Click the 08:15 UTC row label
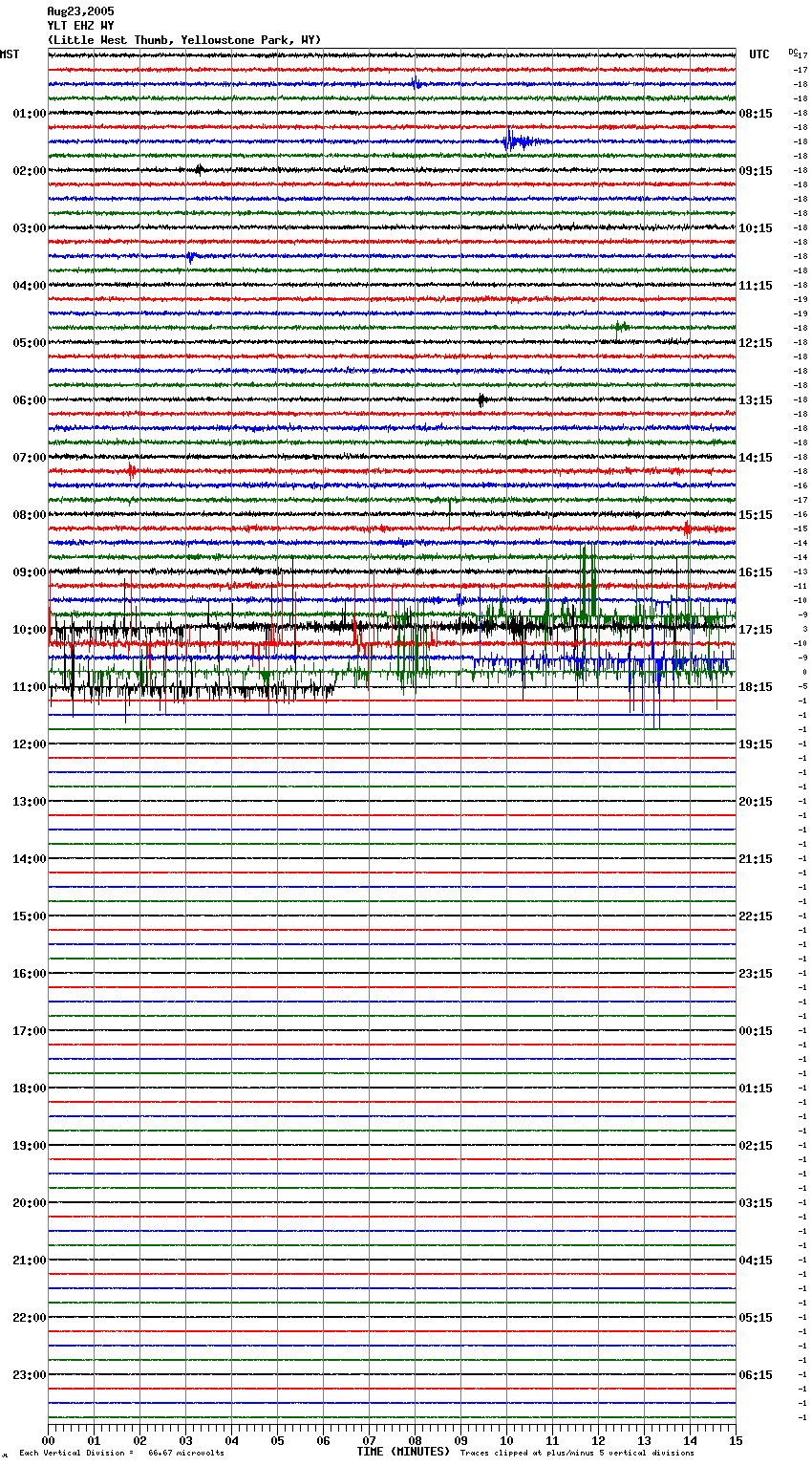This screenshot has width=812, height=1466. (756, 114)
